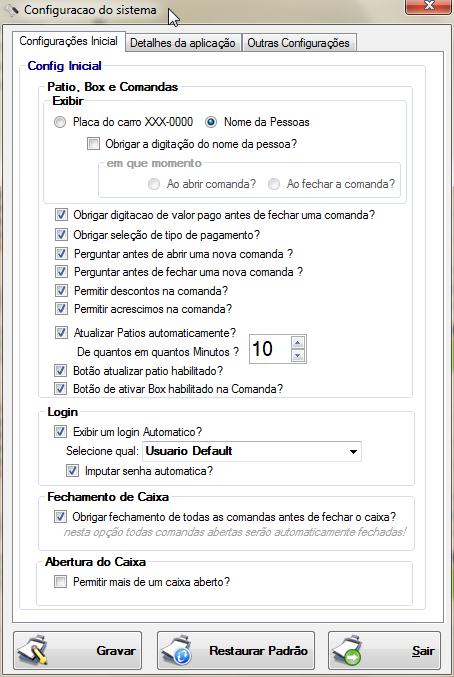Image resolution: width=454 pixels, height=677 pixels.
Task: Select the Placa do carro XXX-0000 radio
Action: (x=60, y=123)
